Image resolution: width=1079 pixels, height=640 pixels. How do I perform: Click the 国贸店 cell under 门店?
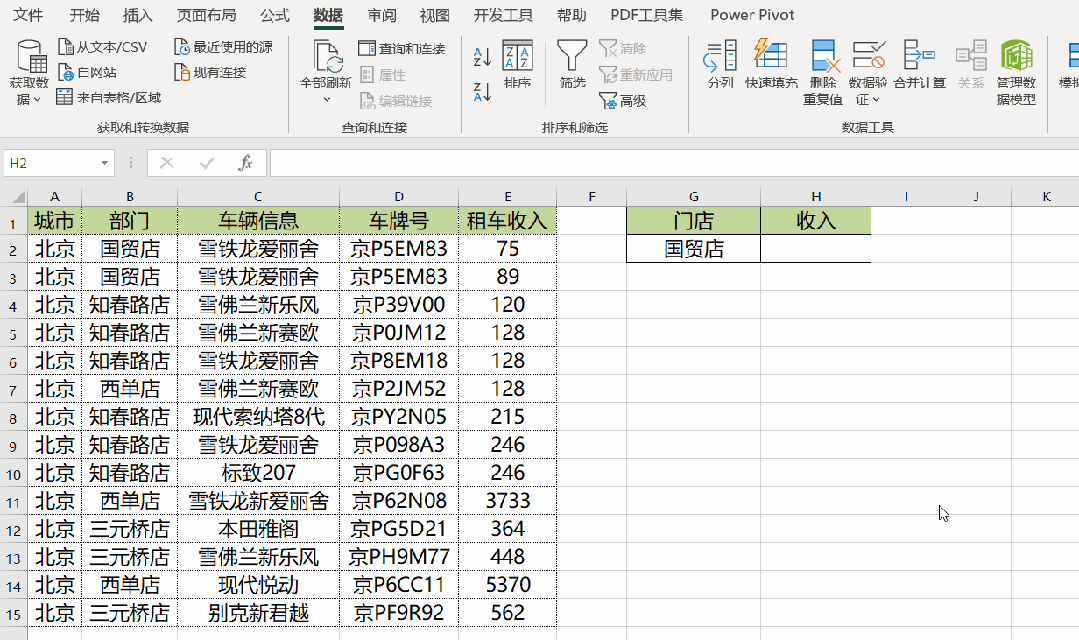693,248
